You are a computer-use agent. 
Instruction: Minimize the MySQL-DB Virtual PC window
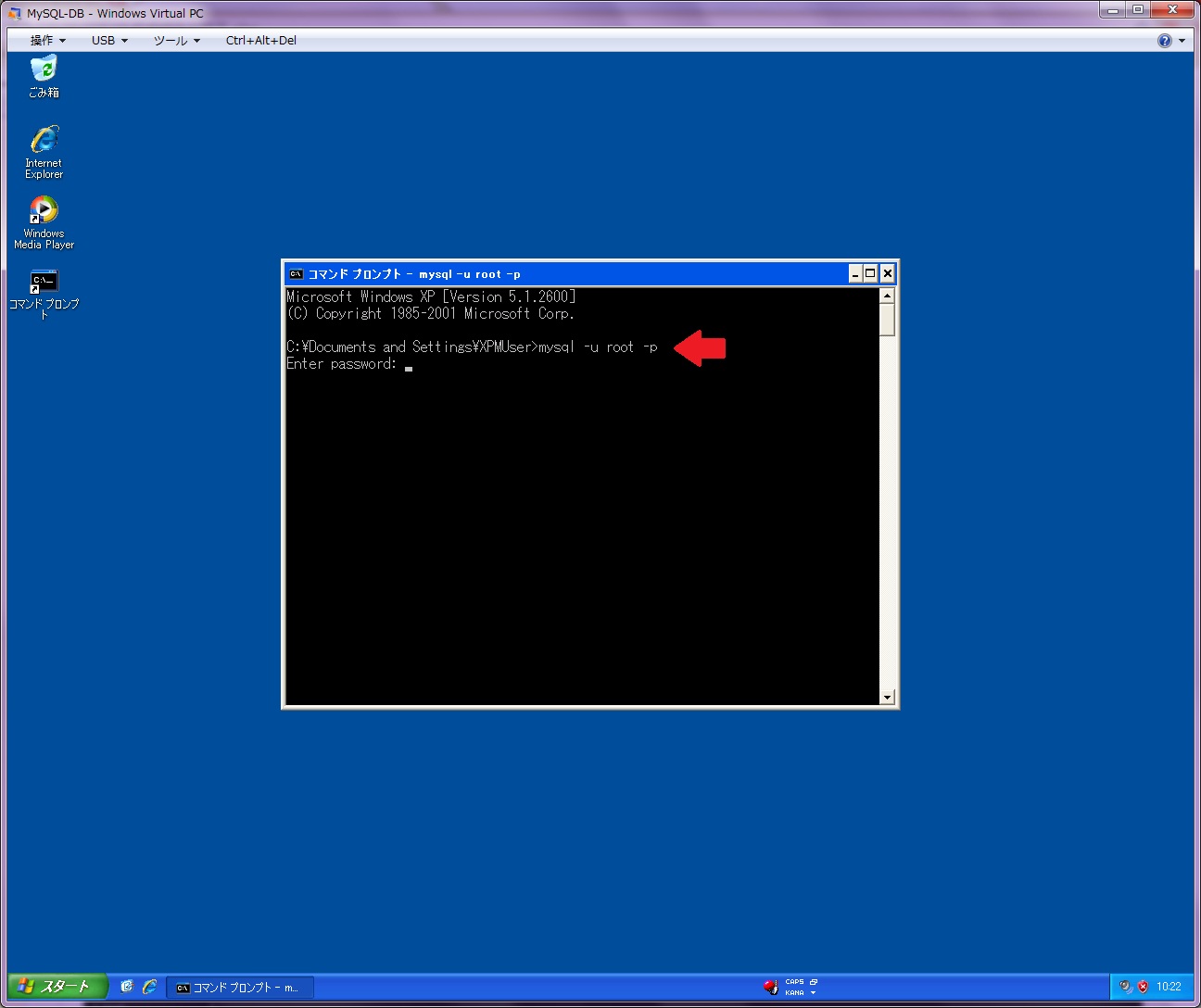1111,10
